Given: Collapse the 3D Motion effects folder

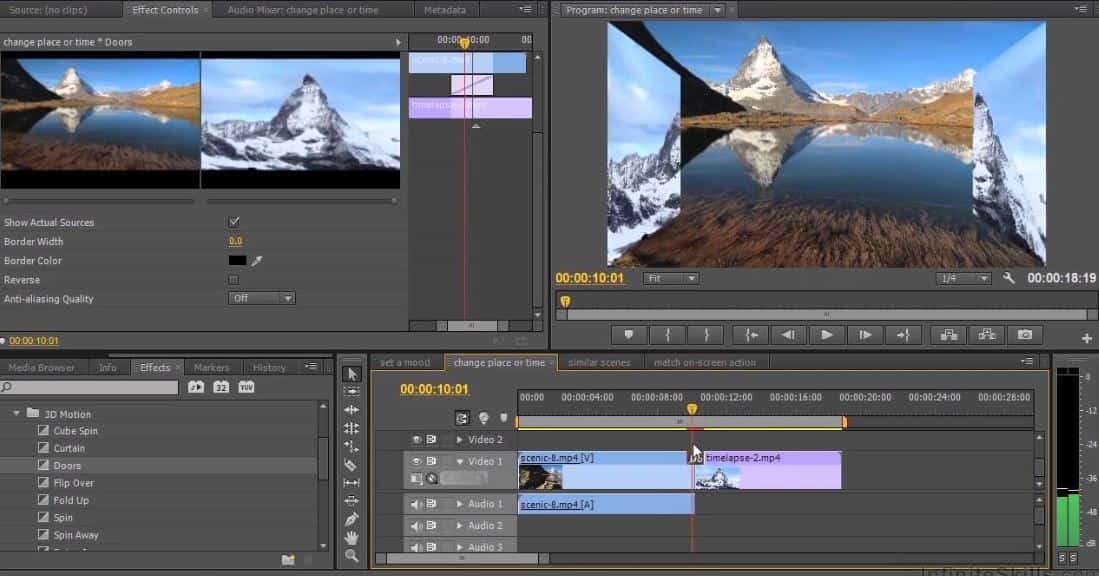Looking at the screenshot, I should pos(15,414).
